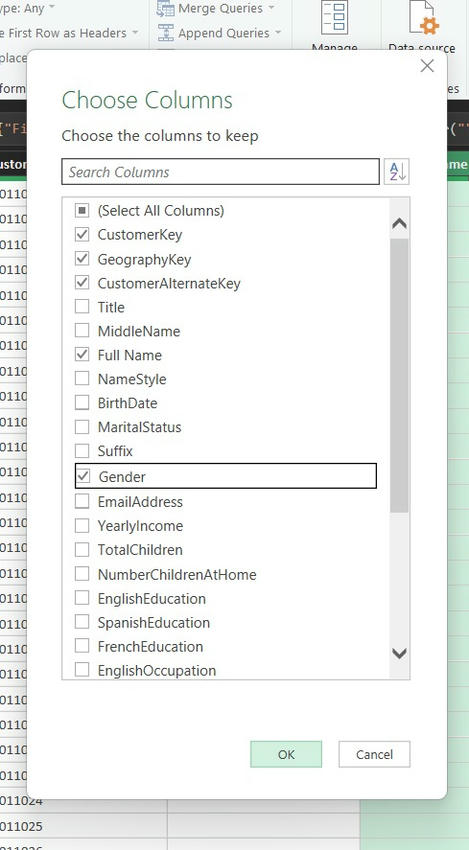Image resolution: width=469 pixels, height=850 pixels.
Task: Select the EnglishOccupation row label
Action: click(x=157, y=671)
